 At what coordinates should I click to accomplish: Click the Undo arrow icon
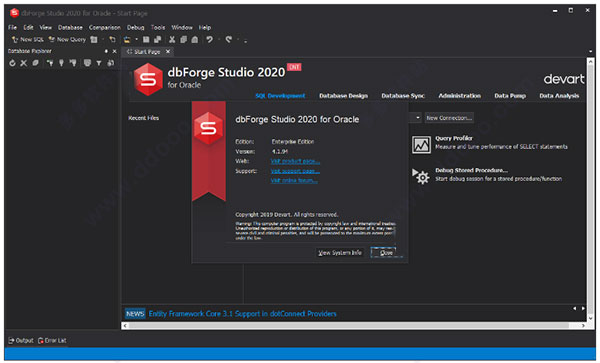click(x=209, y=39)
